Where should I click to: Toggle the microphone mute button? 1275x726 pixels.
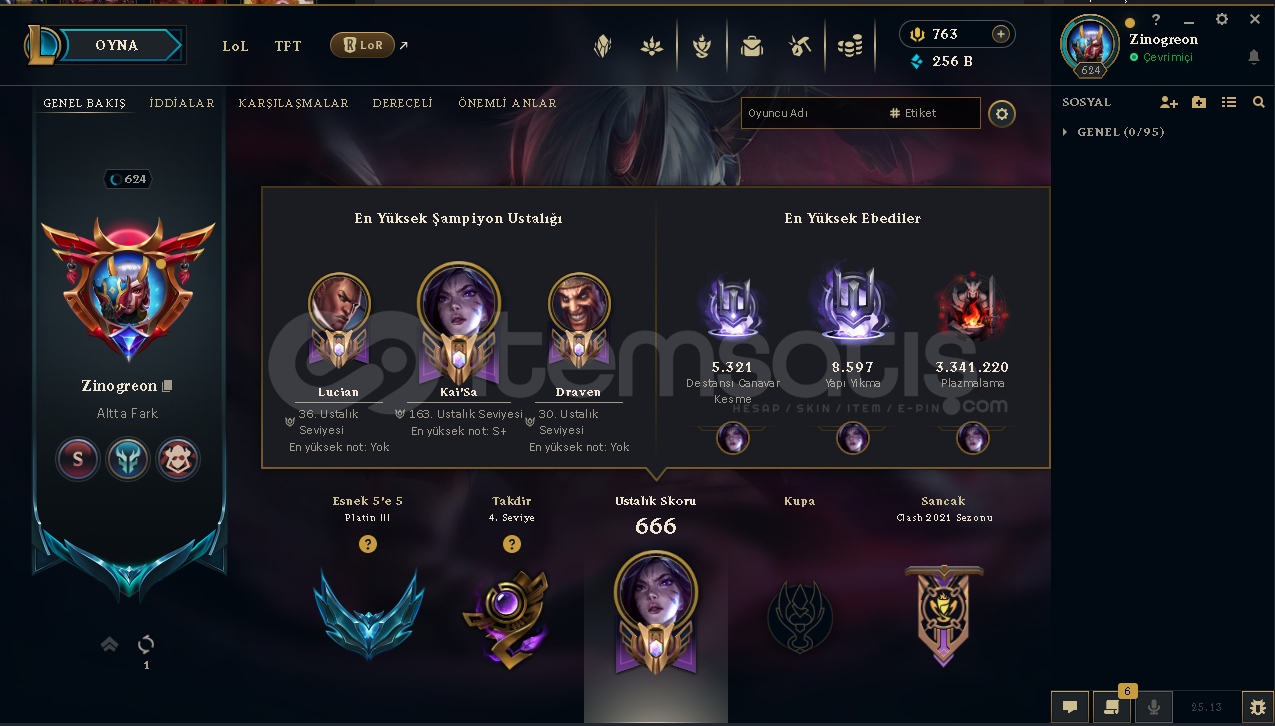1153,707
